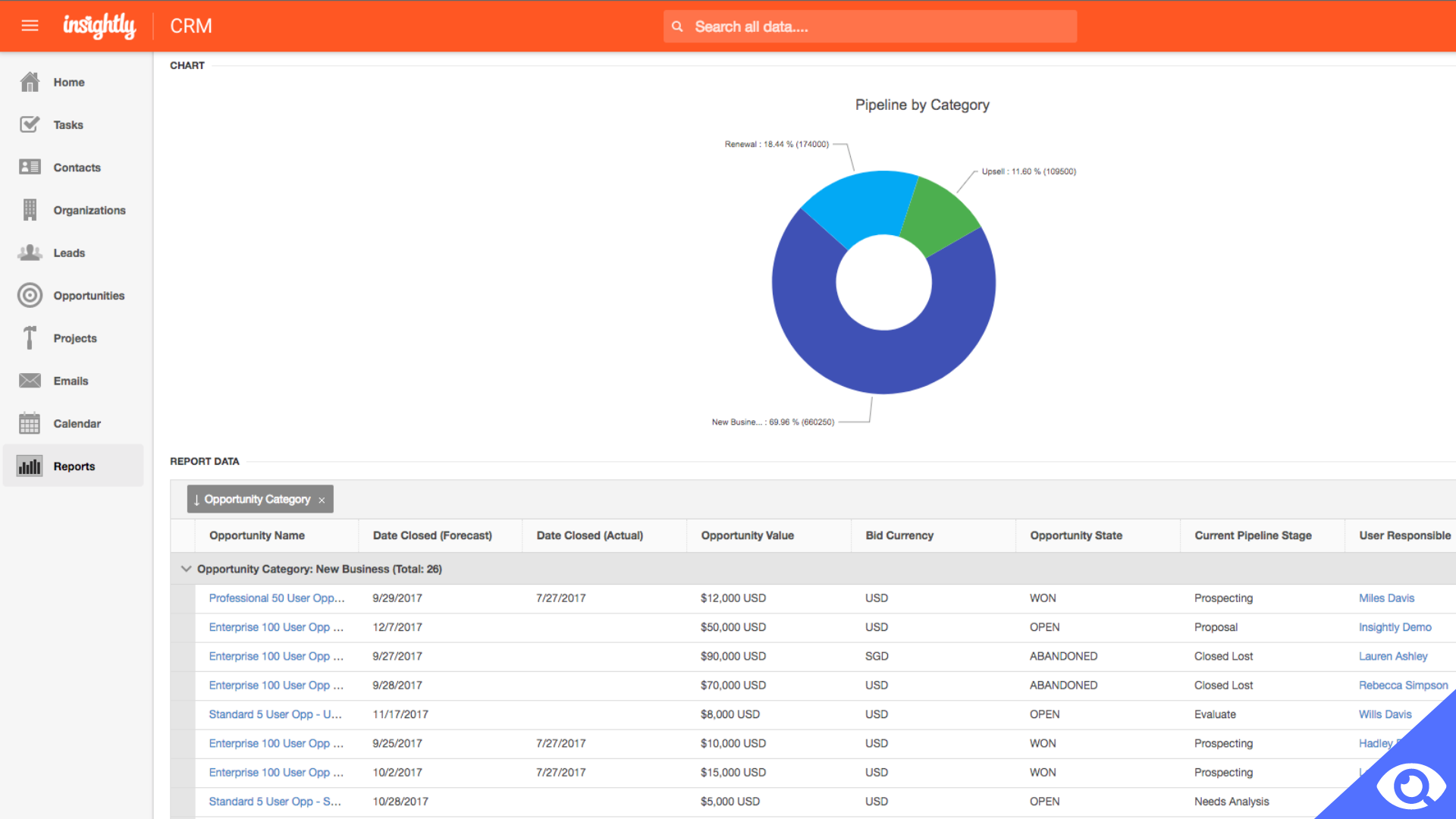Screen dimensions: 1456x819
Task: Click the hamburger menu icon top-left
Action: click(x=29, y=26)
